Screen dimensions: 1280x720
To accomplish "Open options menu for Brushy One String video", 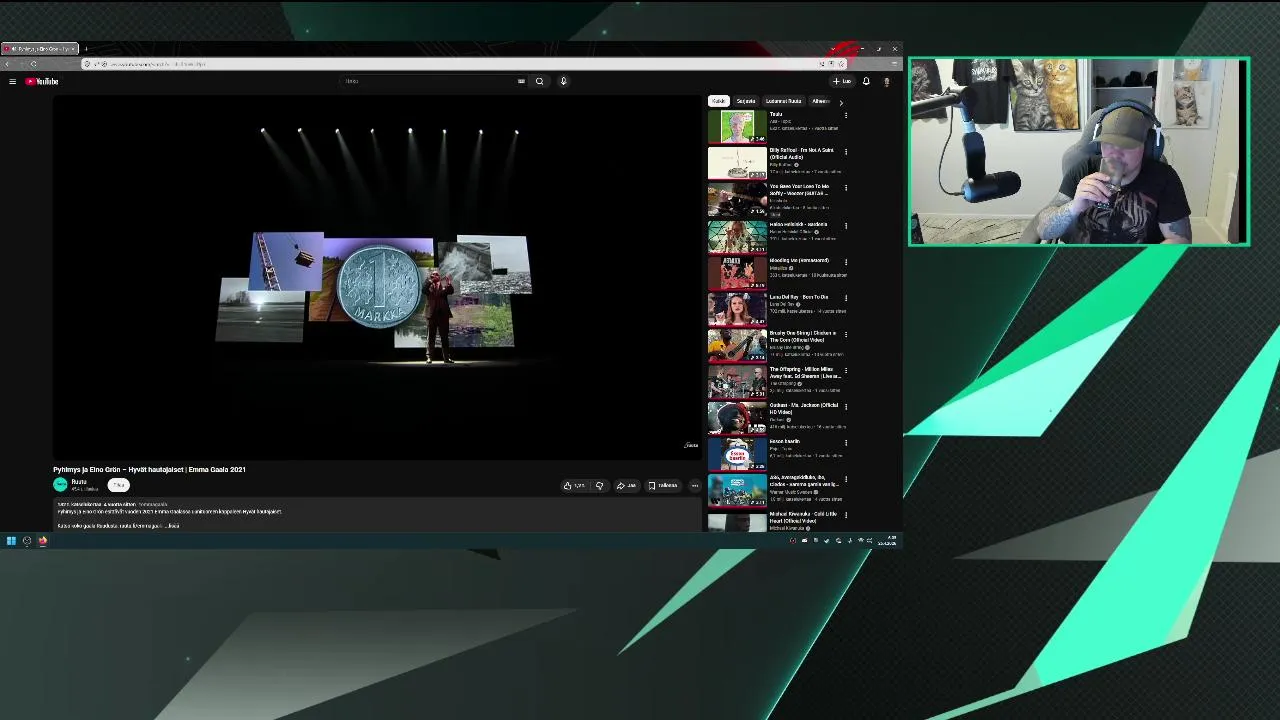I will (846, 334).
